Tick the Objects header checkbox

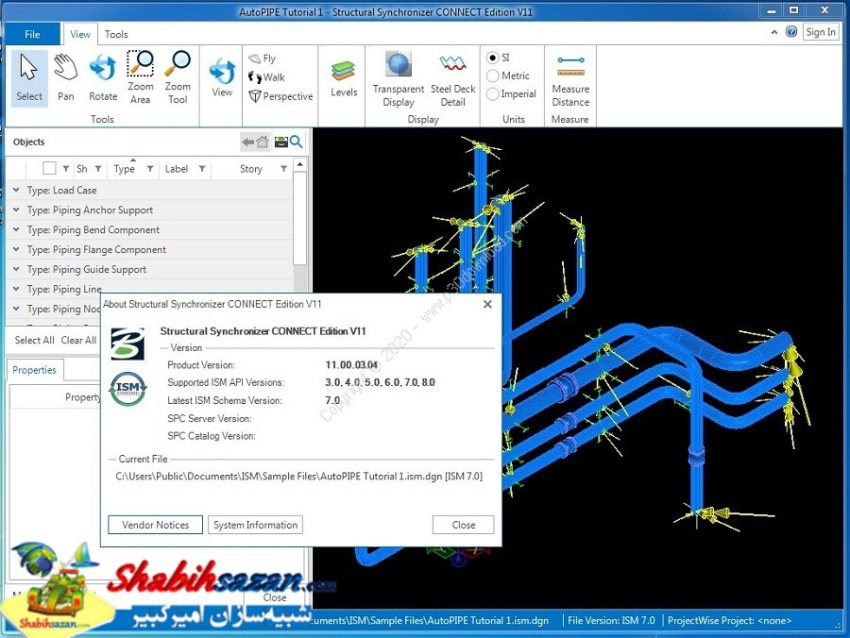pos(49,169)
